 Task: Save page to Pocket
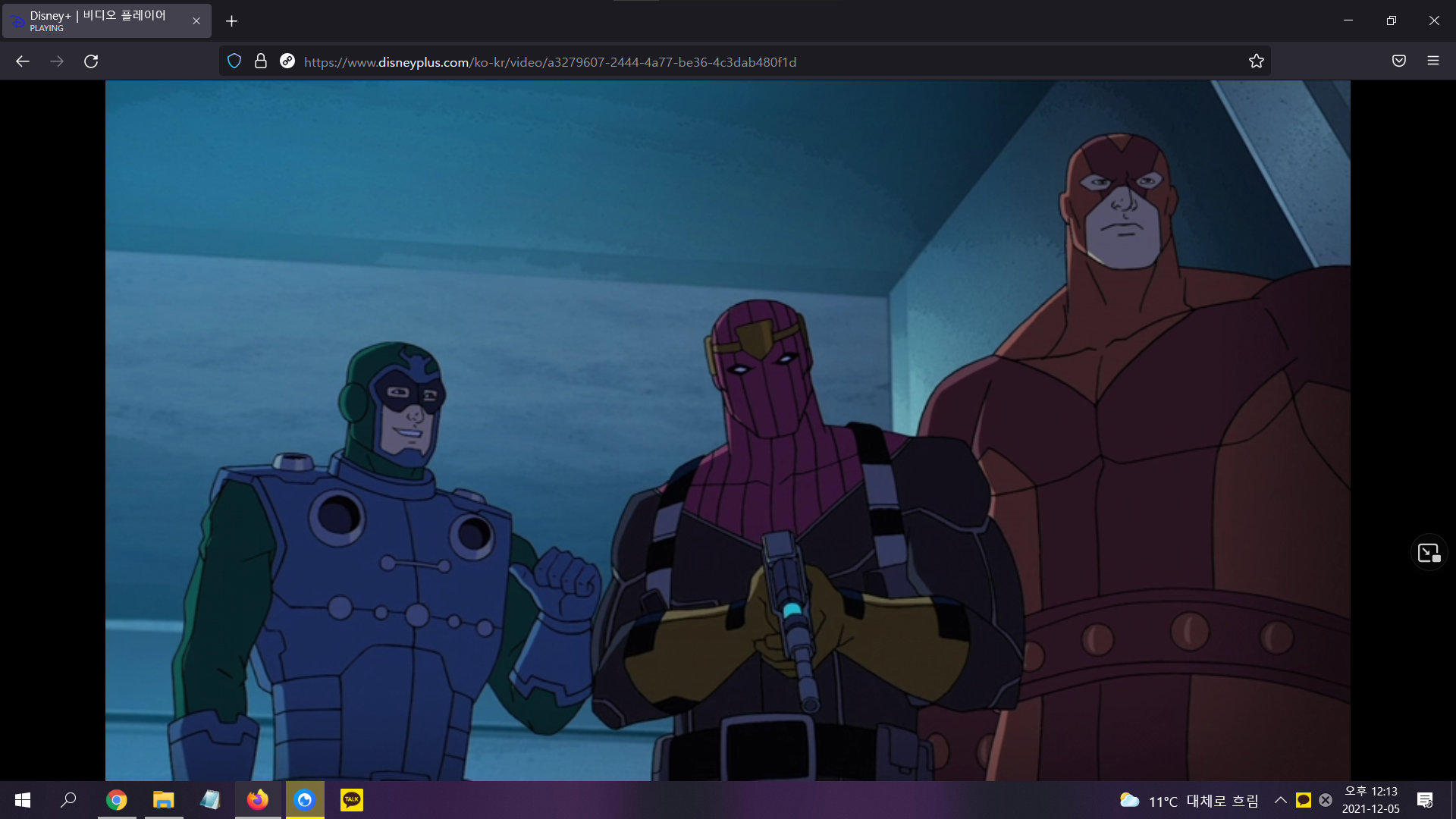pyautogui.click(x=1399, y=61)
